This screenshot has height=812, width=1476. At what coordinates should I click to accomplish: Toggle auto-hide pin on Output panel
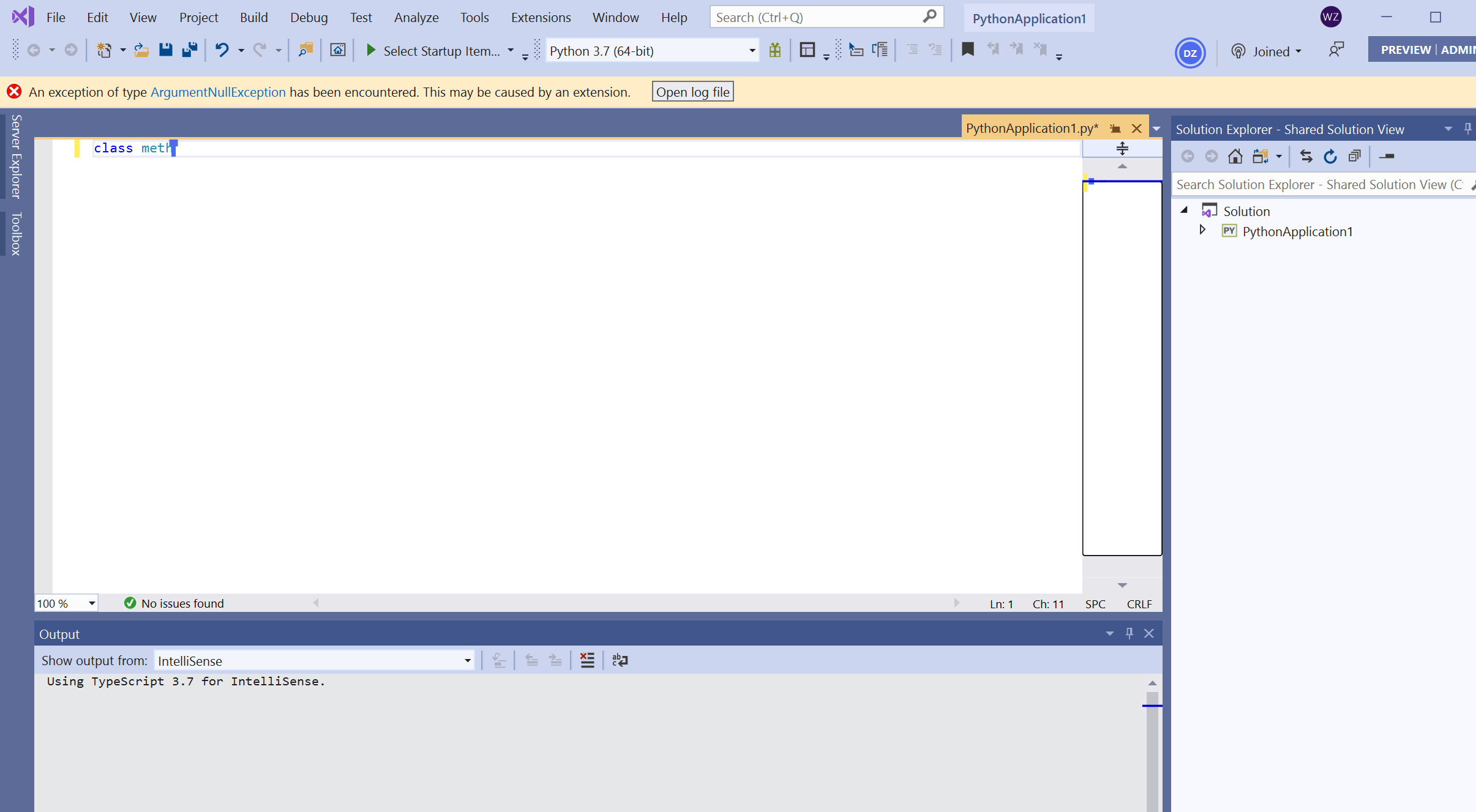pos(1129,633)
